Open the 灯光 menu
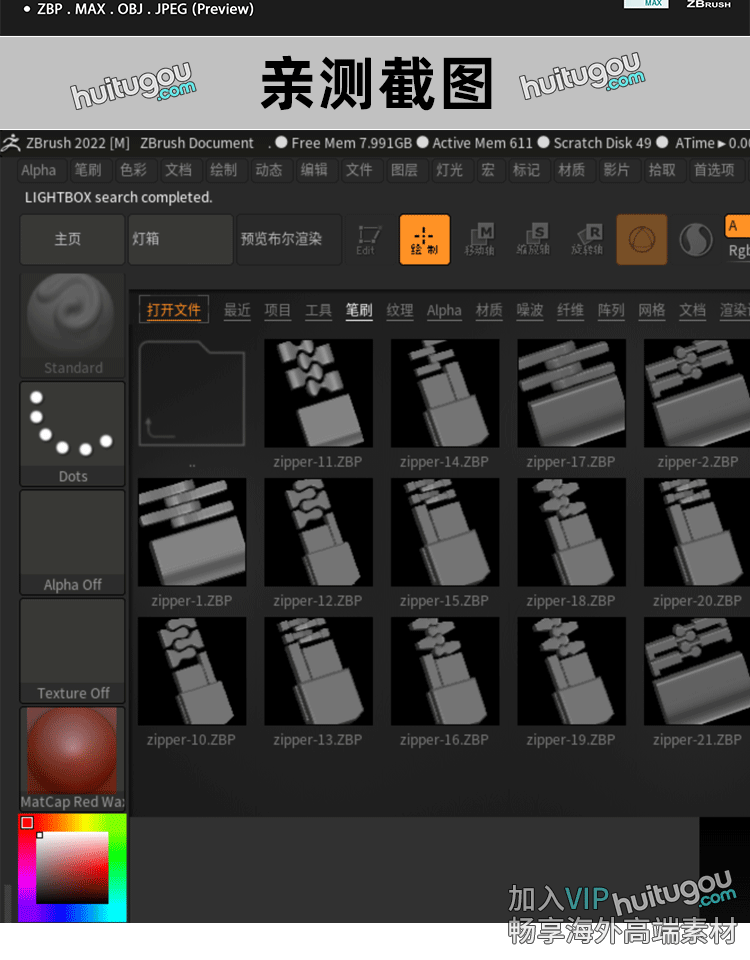750x960 pixels. pyautogui.click(x=449, y=170)
